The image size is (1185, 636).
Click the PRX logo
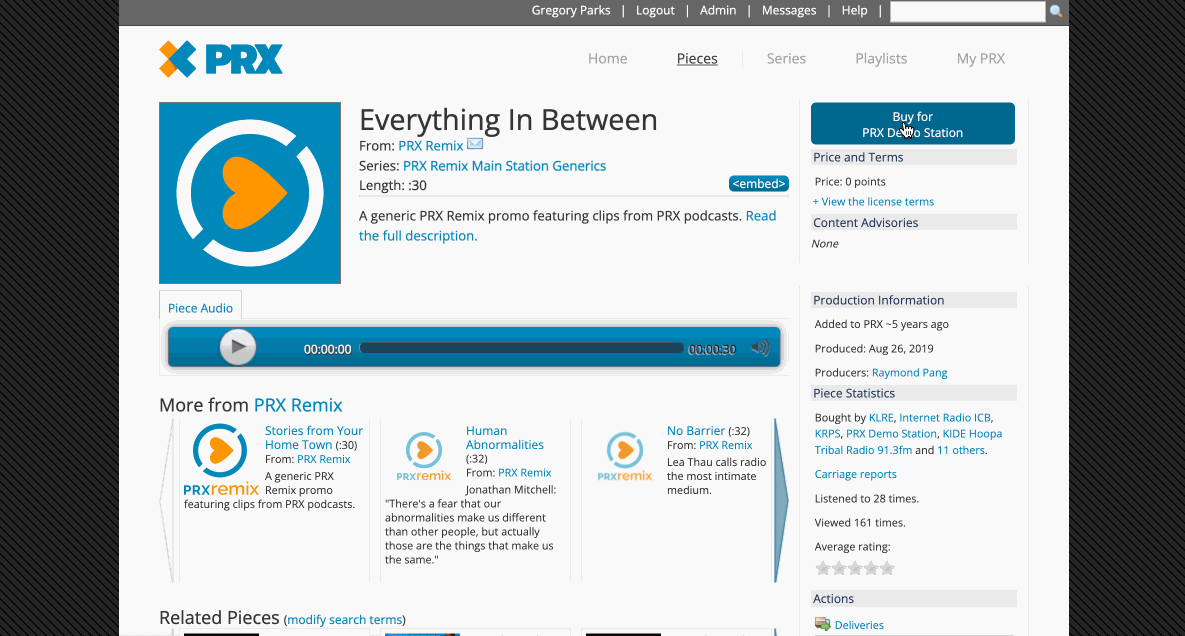pos(221,59)
